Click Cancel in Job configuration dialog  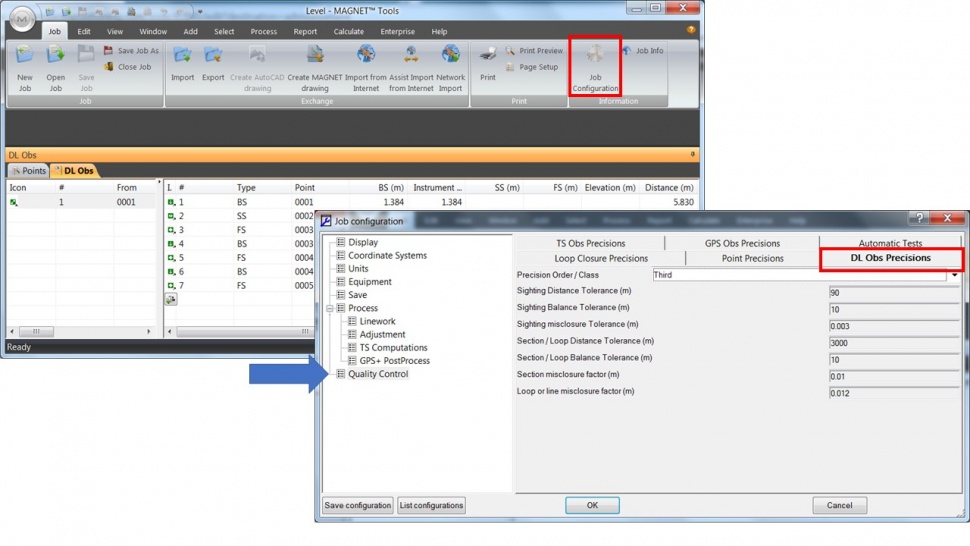[839, 506]
